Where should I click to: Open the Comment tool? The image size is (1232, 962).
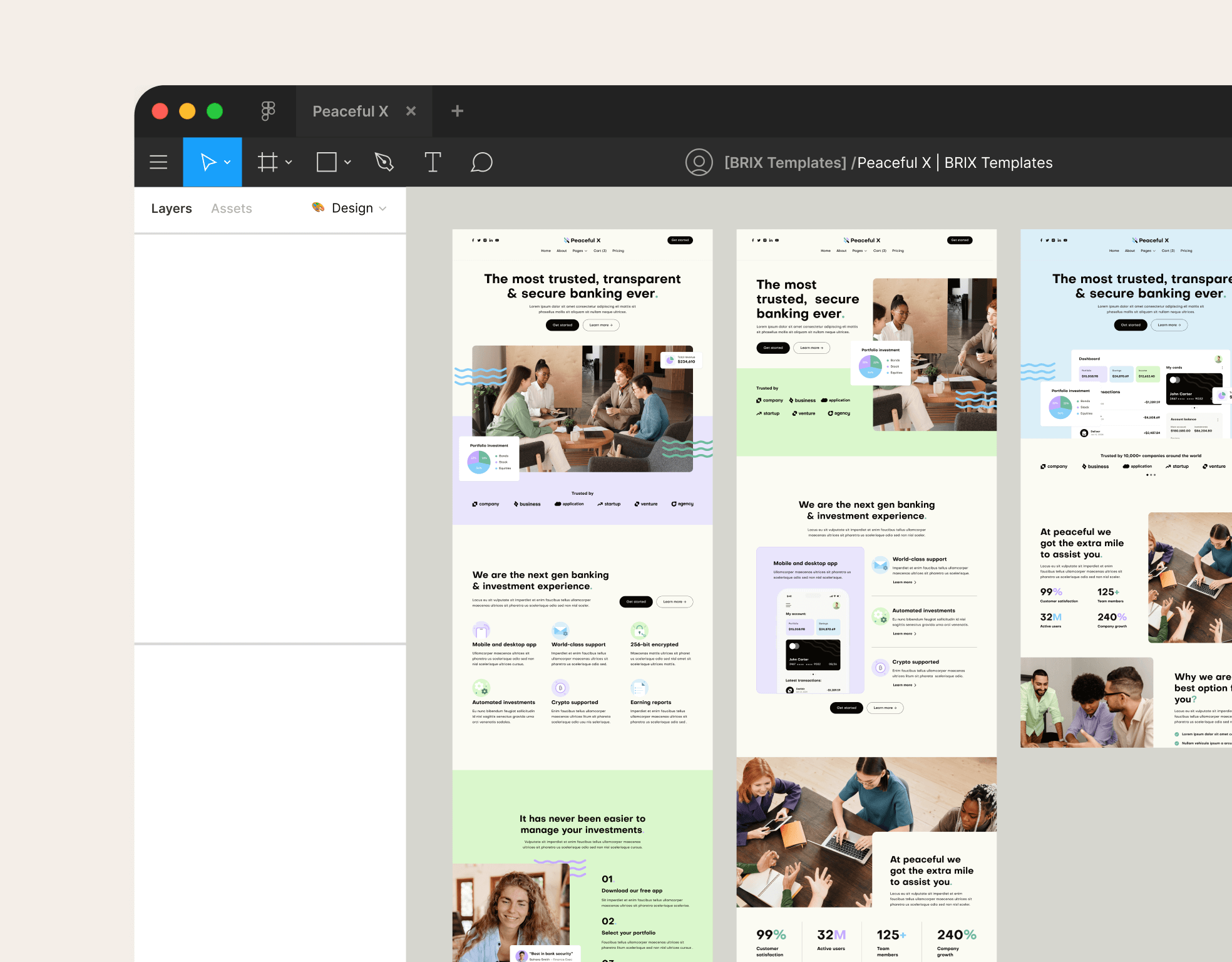481,162
